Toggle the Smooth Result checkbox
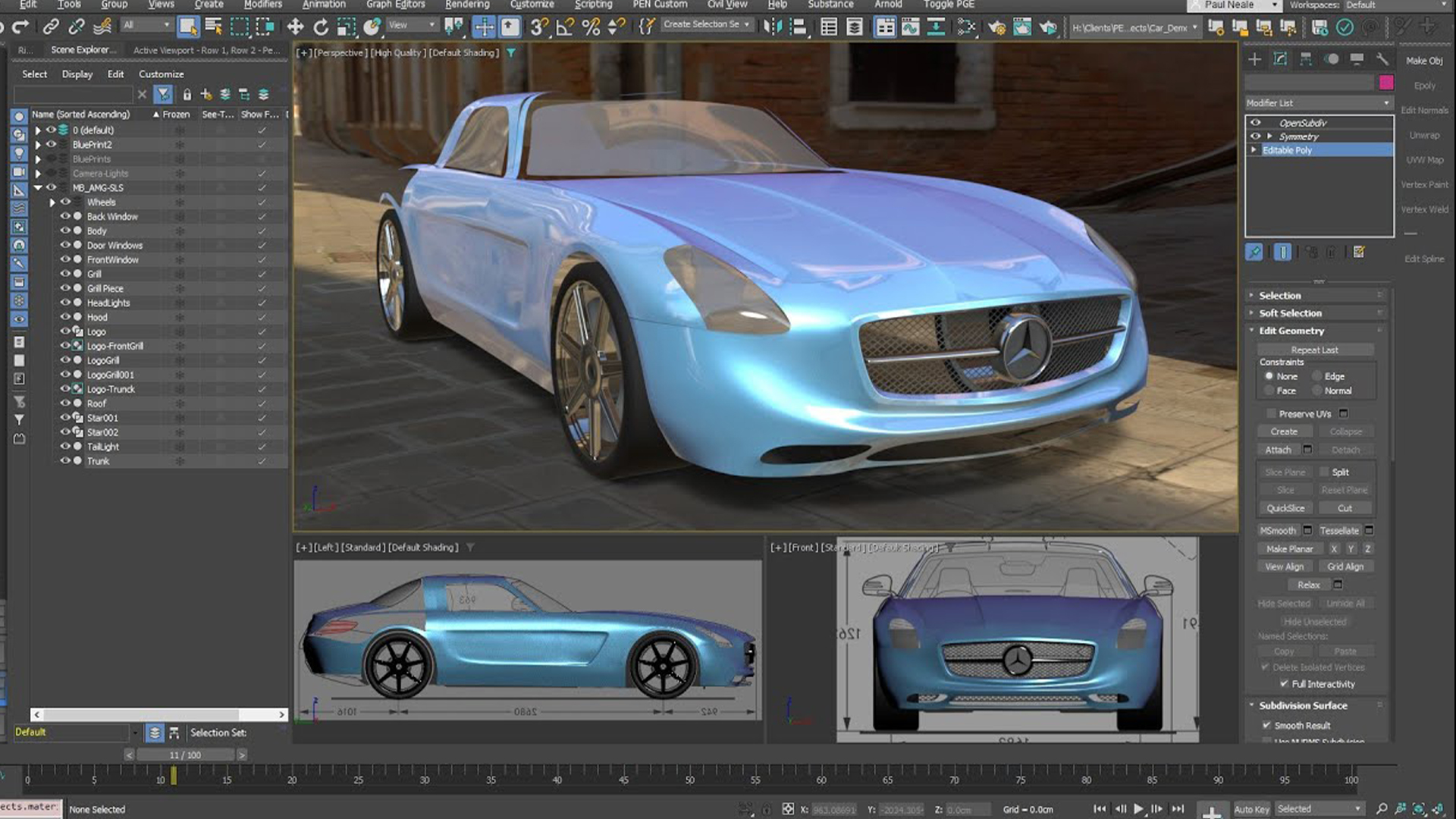The image size is (1456, 819). tap(1266, 726)
